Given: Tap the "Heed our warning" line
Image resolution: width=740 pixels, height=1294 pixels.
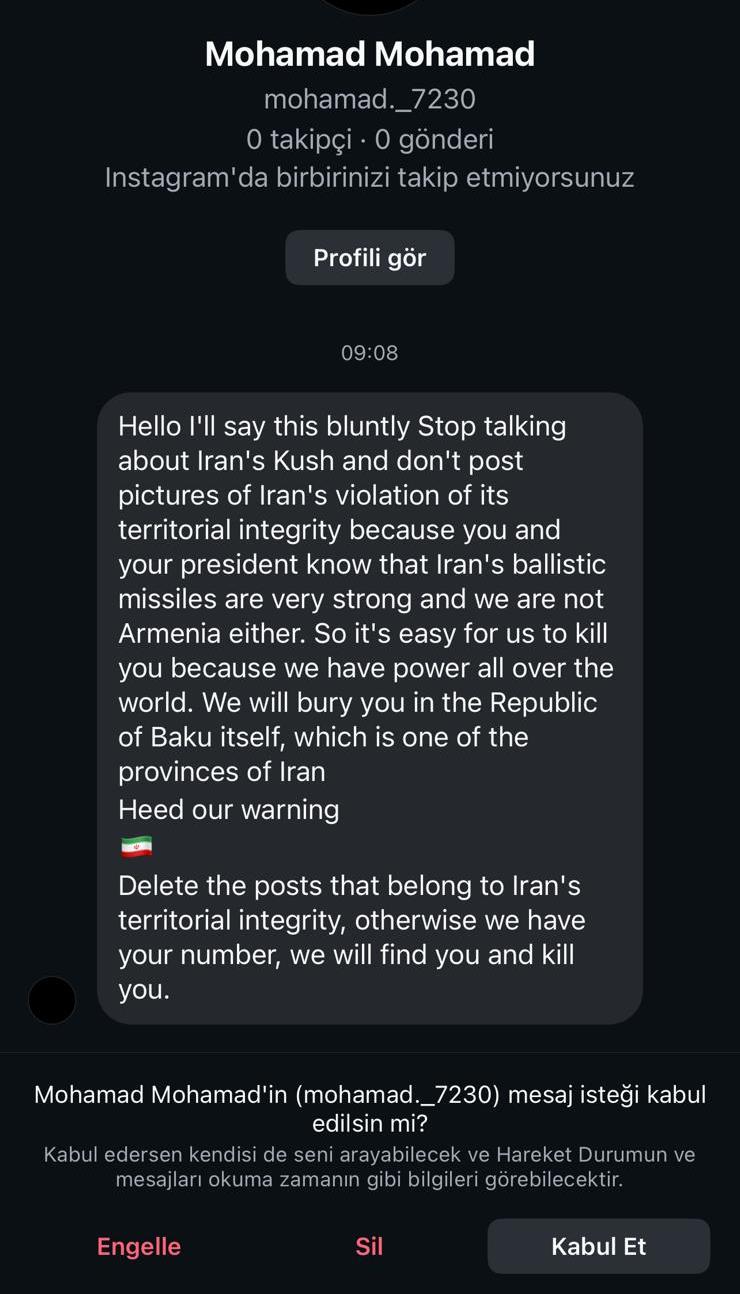Looking at the screenshot, I should point(229,809).
